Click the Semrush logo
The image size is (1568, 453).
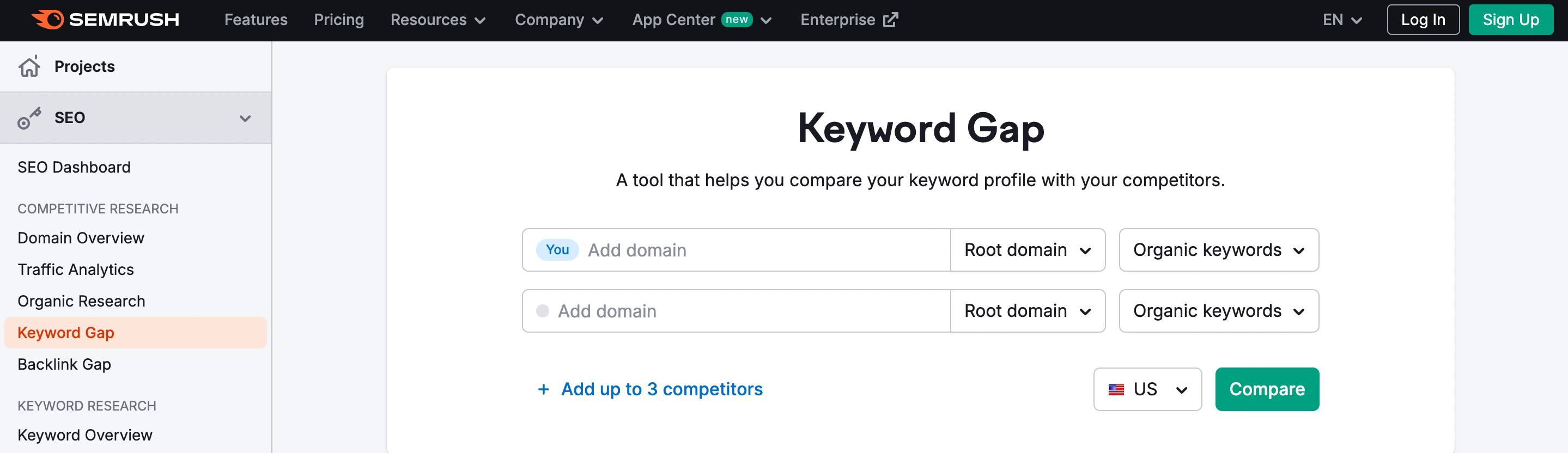(x=105, y=20)
